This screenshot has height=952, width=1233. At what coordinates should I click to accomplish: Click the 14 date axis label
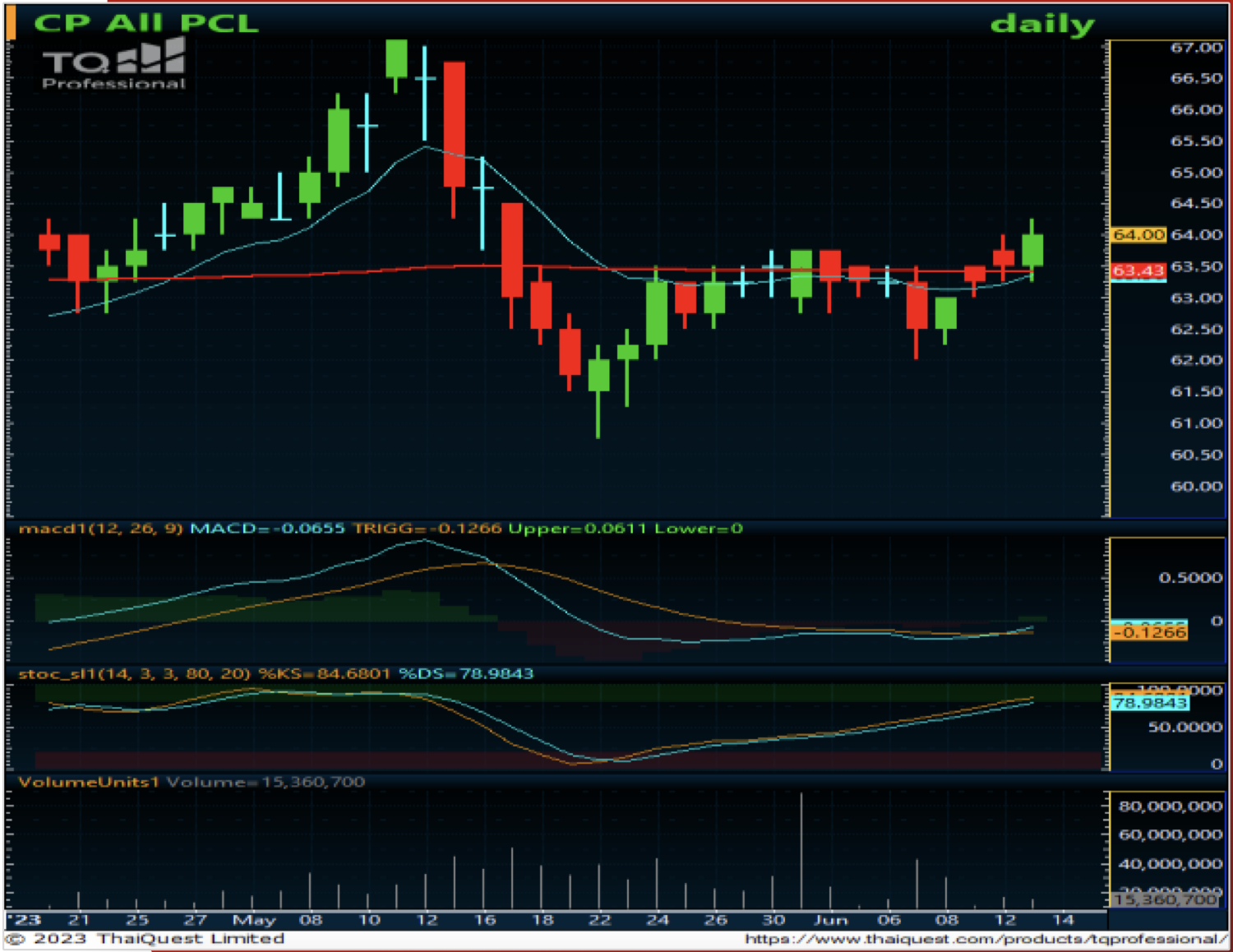[x=1063, y=920]
